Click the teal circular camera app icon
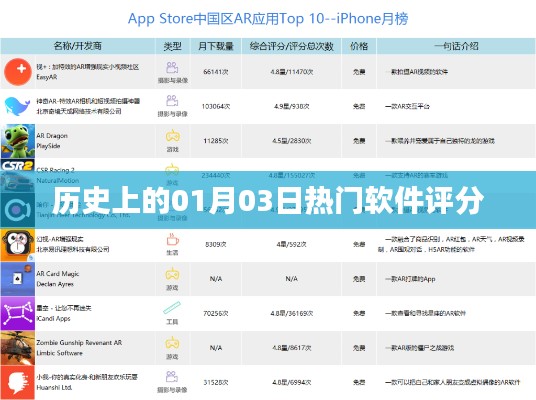 [17, 210]
